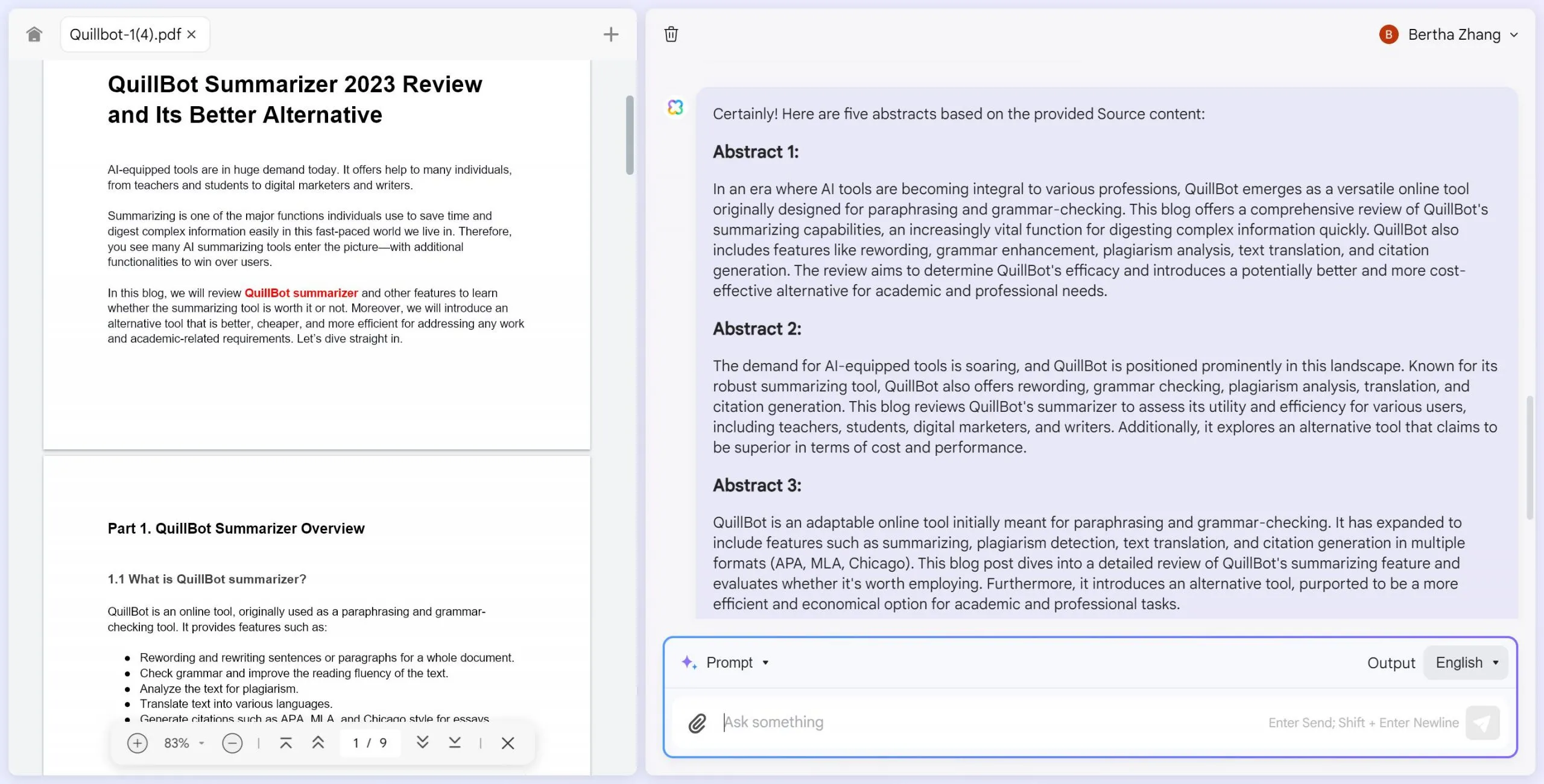The width and height of the screenshot is (1544, 784).
Task: Click the page number field showing 1 / 9
Action: tap(370, 743)
